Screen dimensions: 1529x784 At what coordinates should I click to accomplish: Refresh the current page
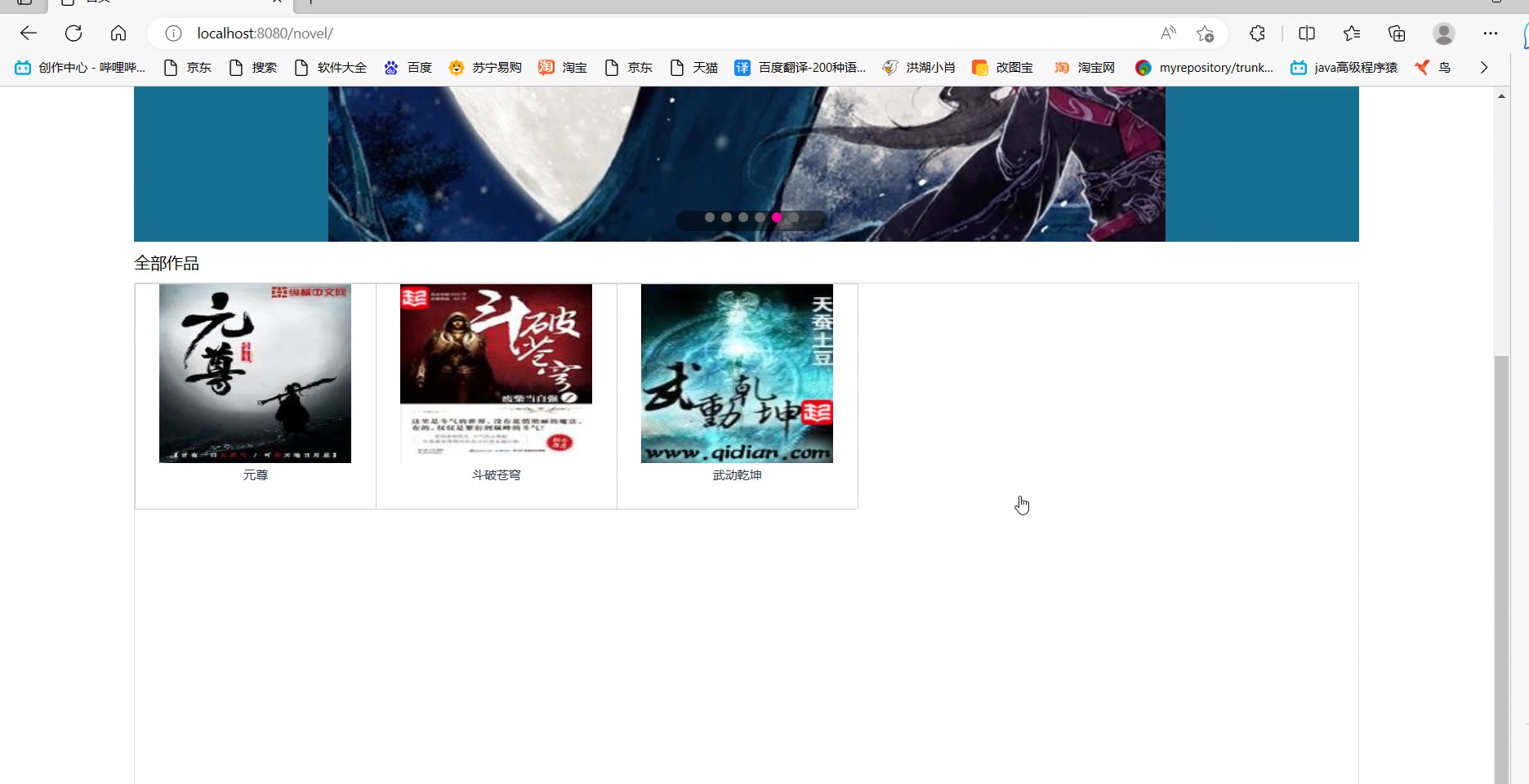(74, 33)
